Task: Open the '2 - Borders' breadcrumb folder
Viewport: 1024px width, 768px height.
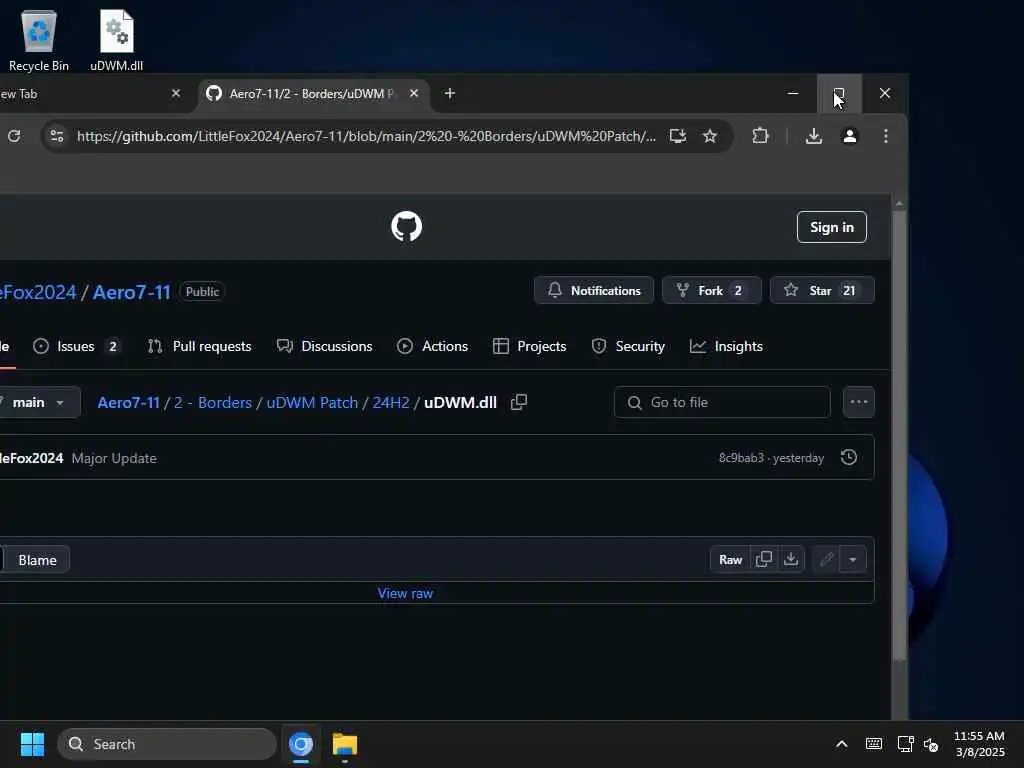Action: click(212, 402)
